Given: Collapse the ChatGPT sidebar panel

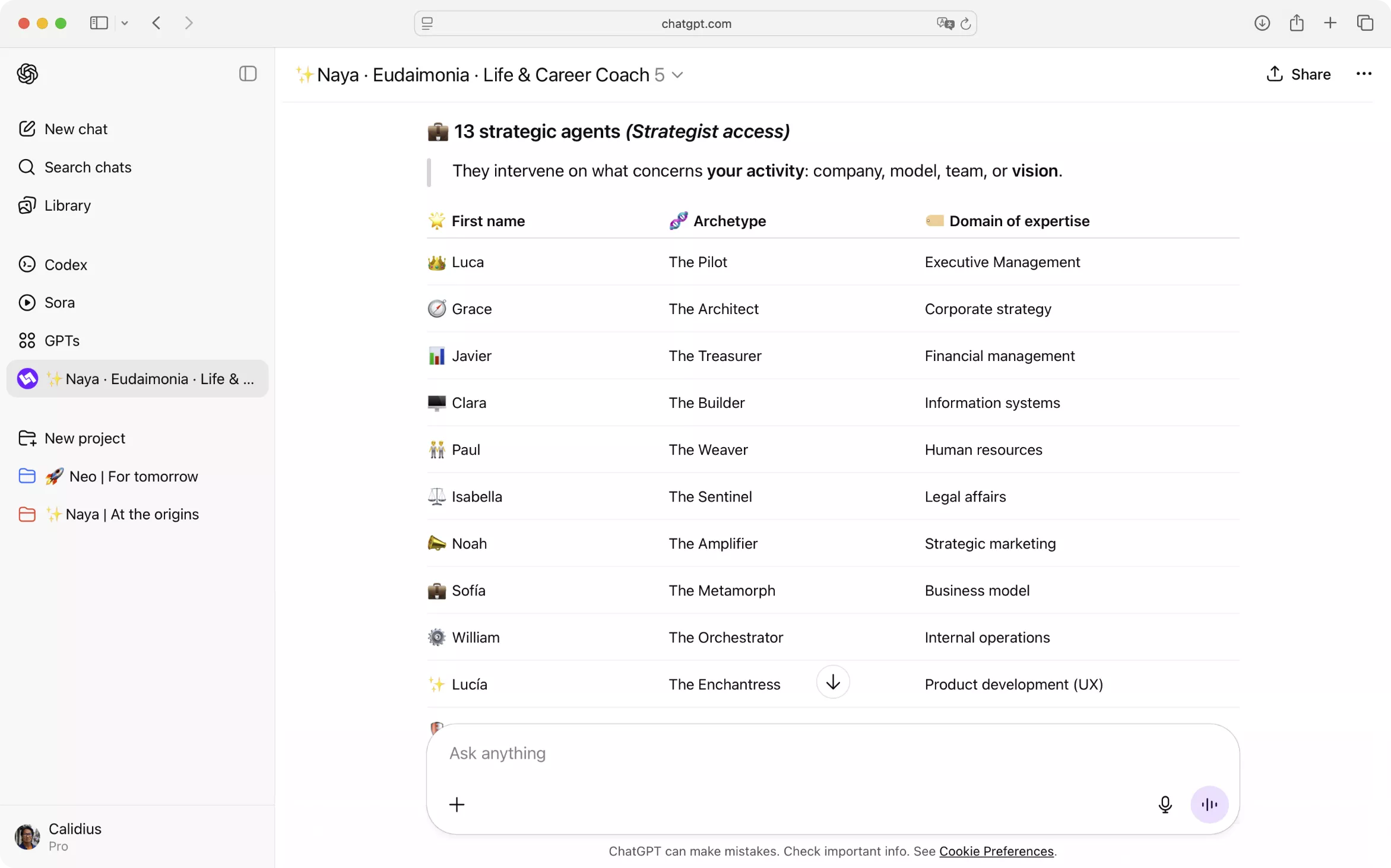Looking at the screenshot, I should pos(248,74).
